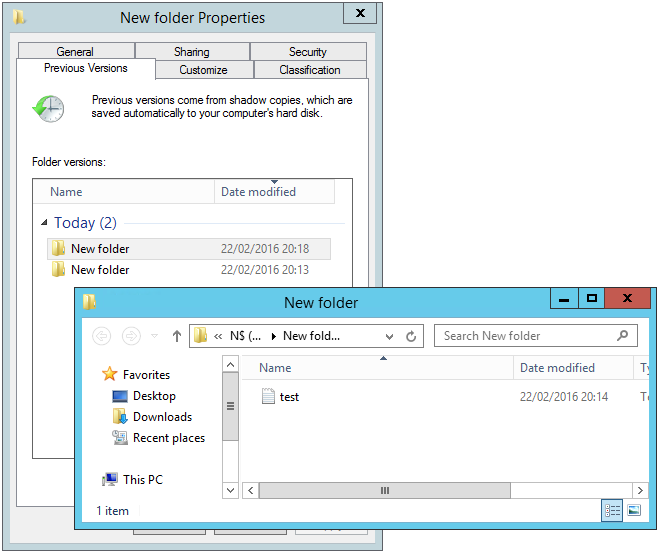Go up one folder level
Image resolution: width=663 pixels, height=558 pixels.
pos(177,336)
